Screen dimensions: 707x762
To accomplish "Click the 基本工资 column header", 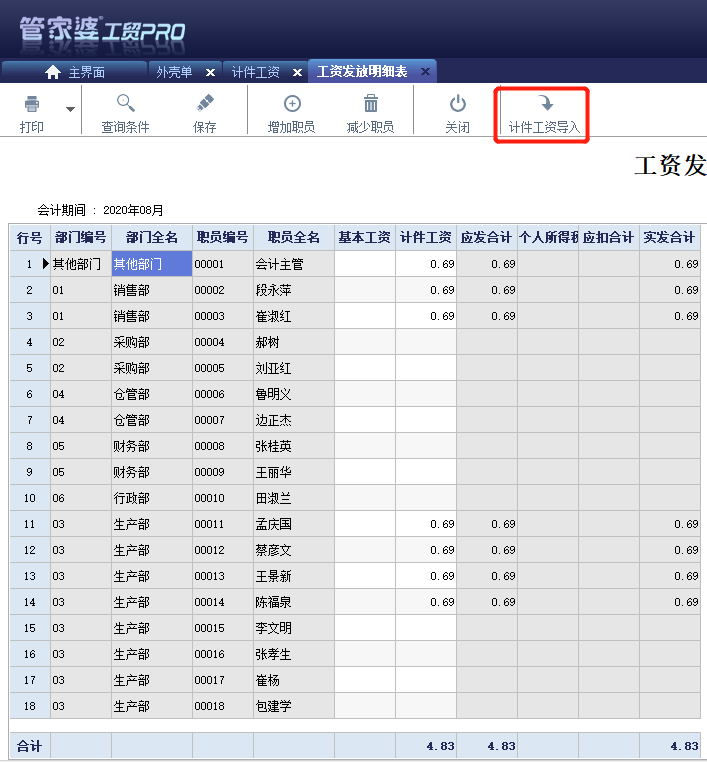I will click(364, 237).
